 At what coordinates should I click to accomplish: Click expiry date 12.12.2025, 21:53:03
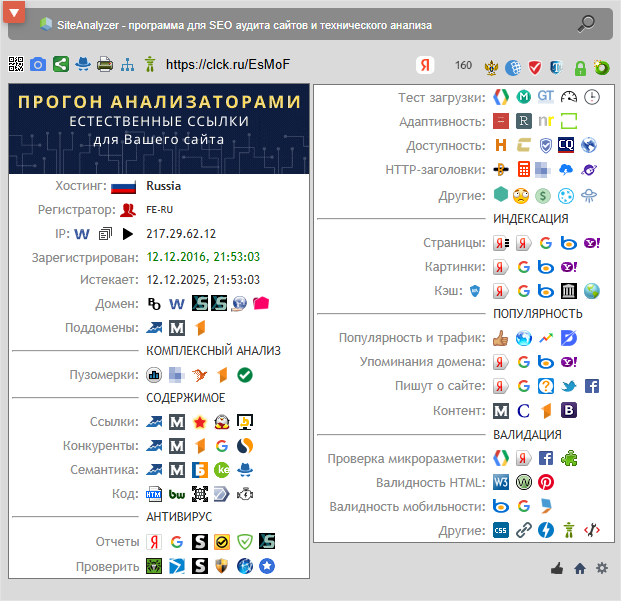pos(203,280)
